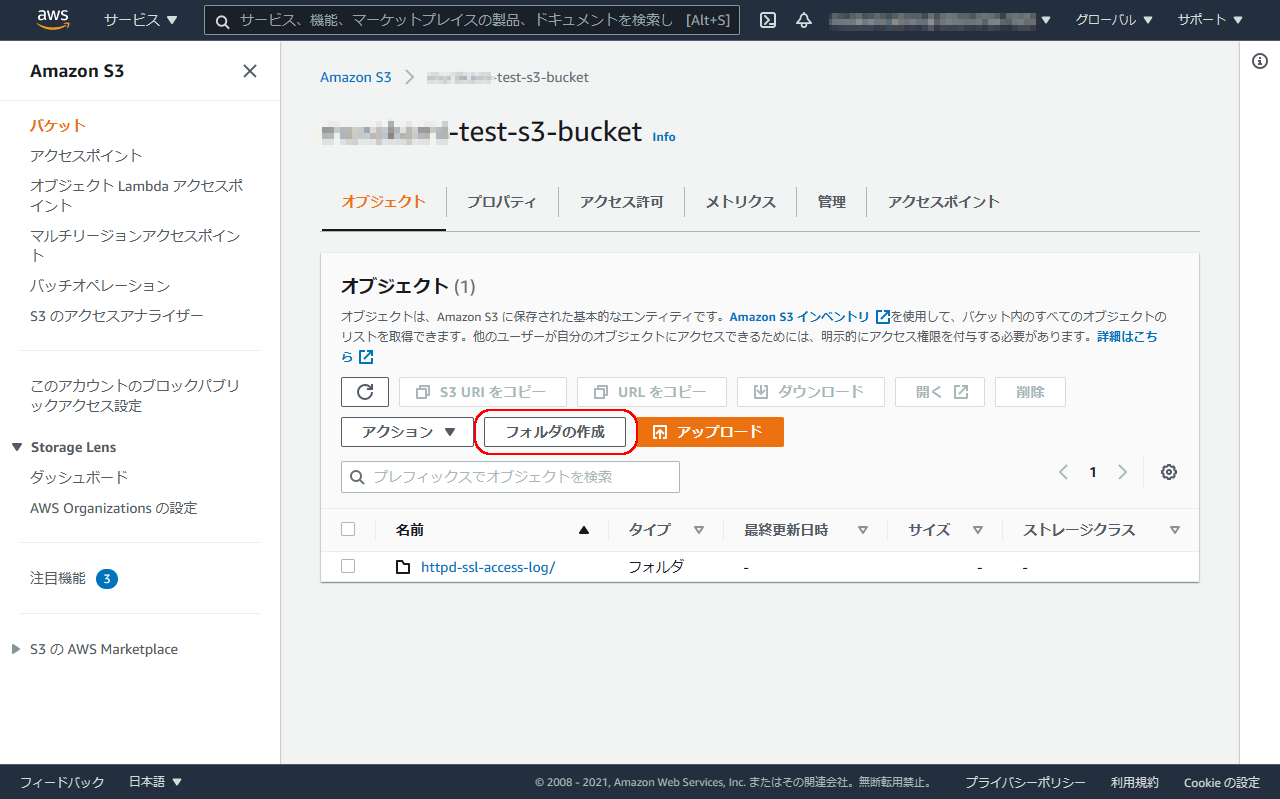Check the httpd-ssl-access-log row checkbox

[x=347, y=565]
